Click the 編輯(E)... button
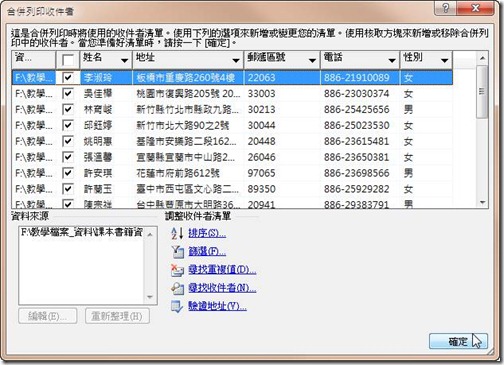 (48, 316)
